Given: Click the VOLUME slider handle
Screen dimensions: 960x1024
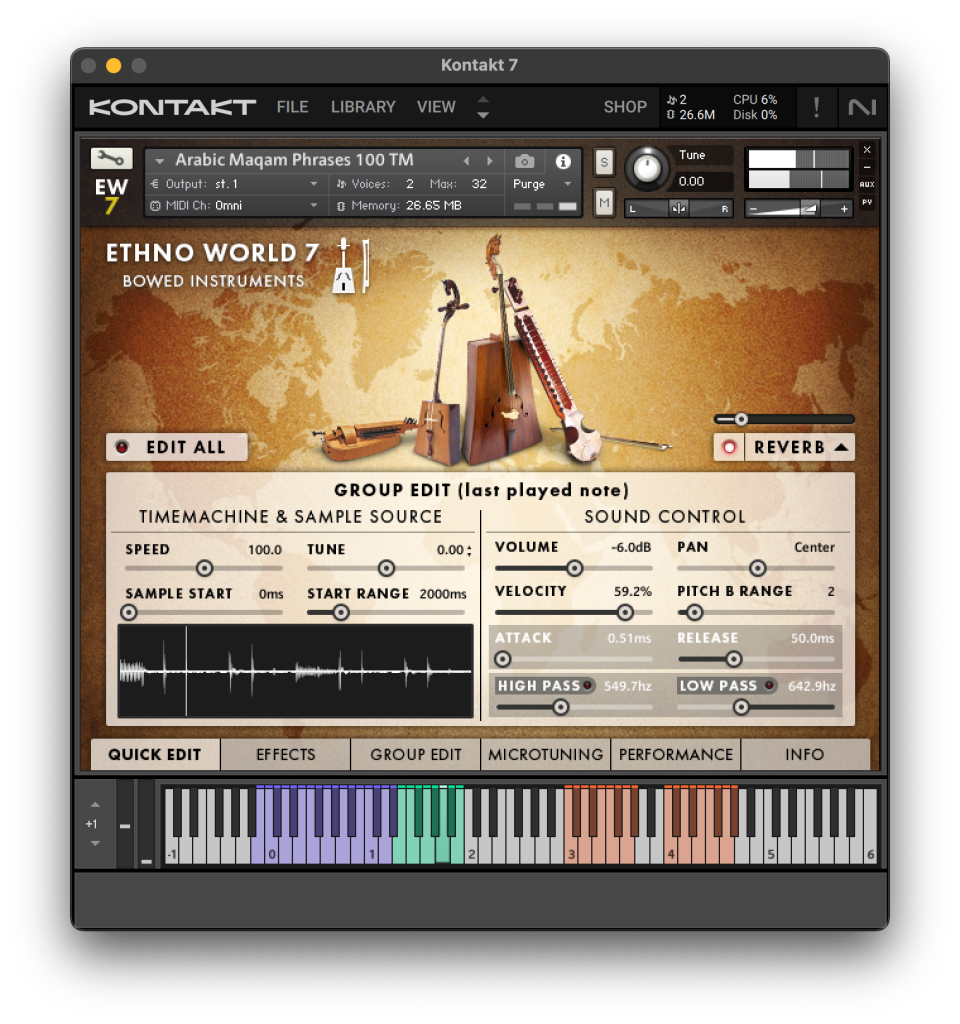Looking at the screenshot, I should (574, 568).
